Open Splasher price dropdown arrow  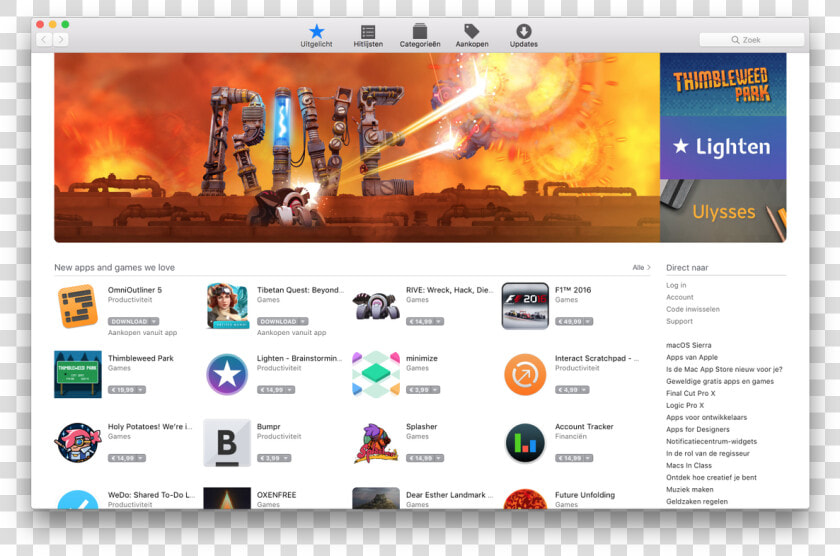click(439, 459)
